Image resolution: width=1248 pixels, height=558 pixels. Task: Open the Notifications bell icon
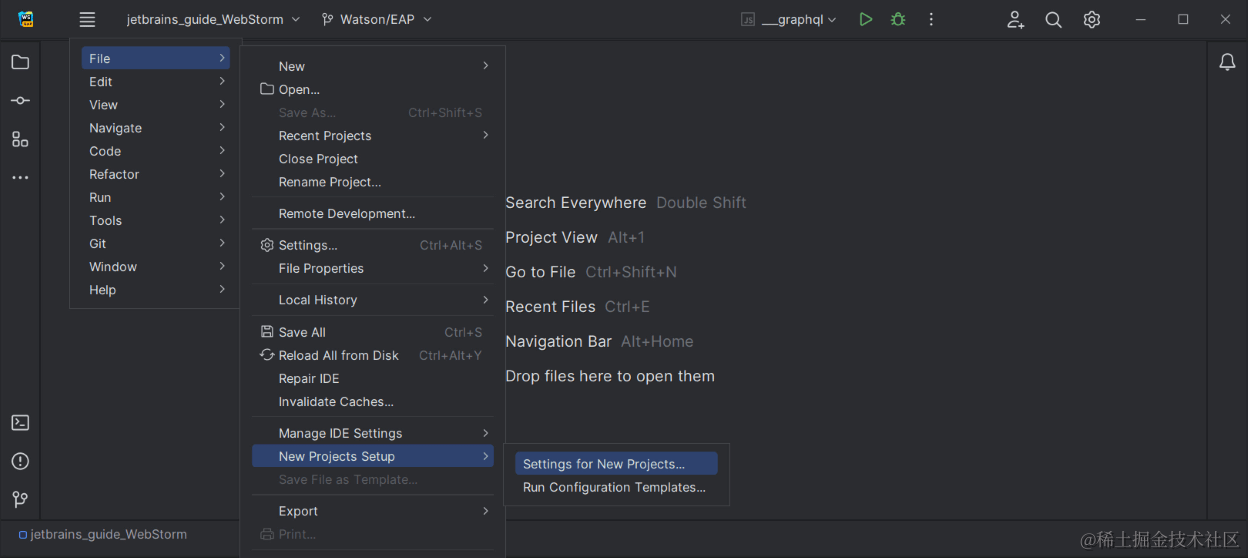pos(1227,62)
